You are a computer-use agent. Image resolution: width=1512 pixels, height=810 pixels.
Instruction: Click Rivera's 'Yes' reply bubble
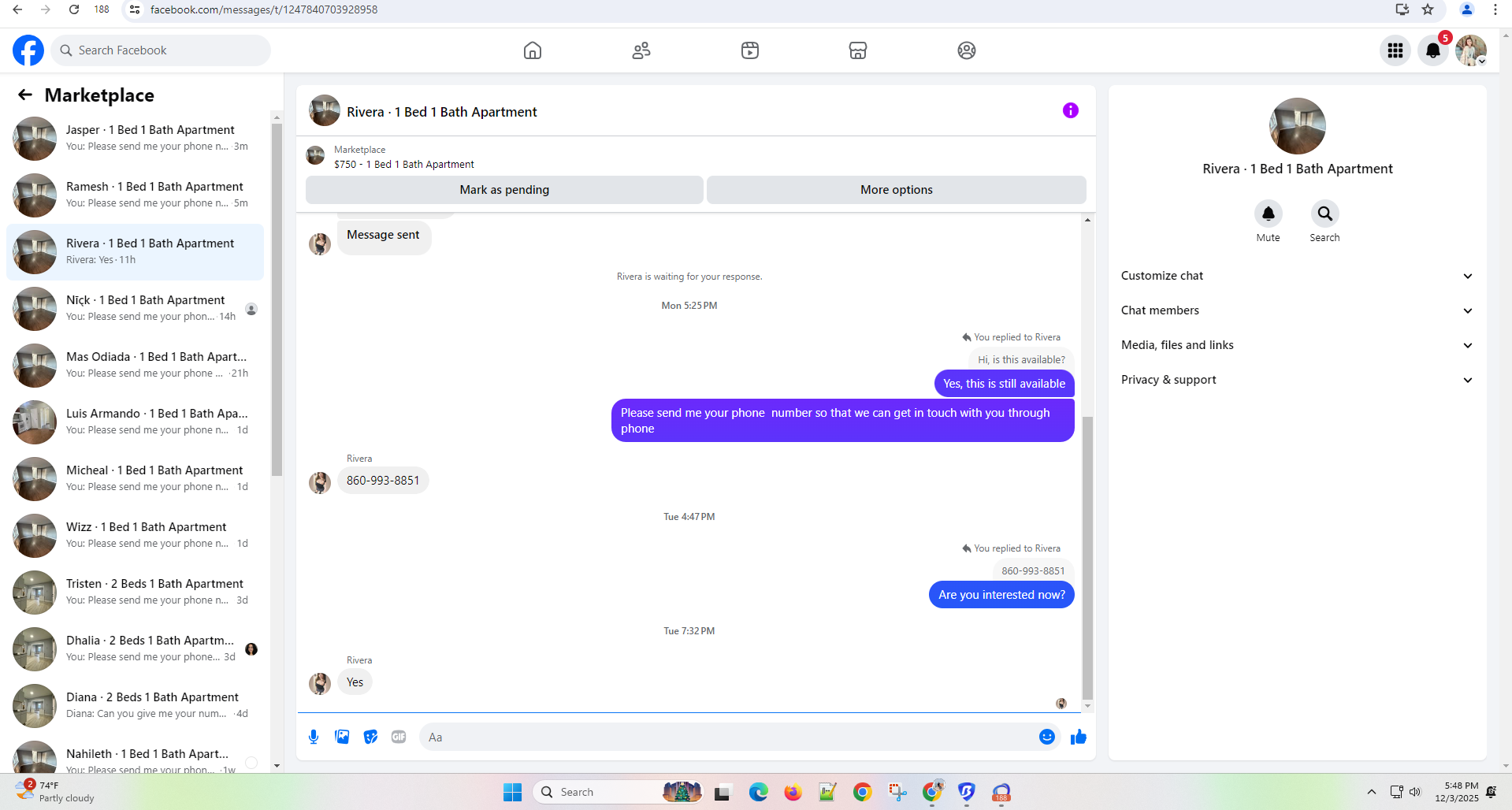click(355, 682)
